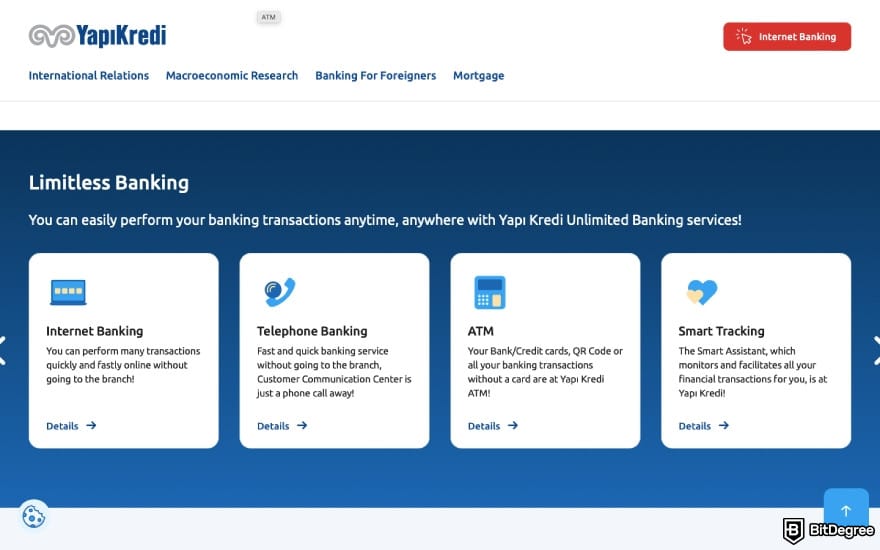Image resolution: width=880 pixels, height=550 pixels.
Task: Click the cursor icon in Internet Banking button
Action: [744, 36]
